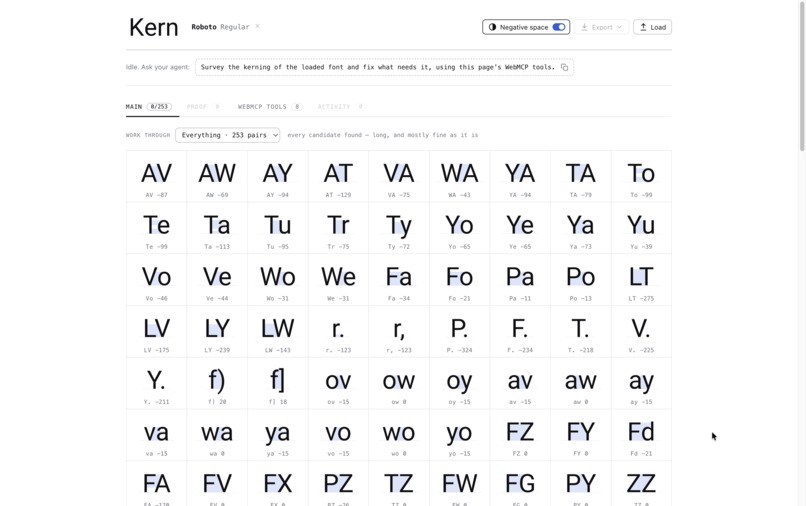This screenshot has width=806, height=506.
Task: Select the LV pair cell
Action: click(156, 332)
